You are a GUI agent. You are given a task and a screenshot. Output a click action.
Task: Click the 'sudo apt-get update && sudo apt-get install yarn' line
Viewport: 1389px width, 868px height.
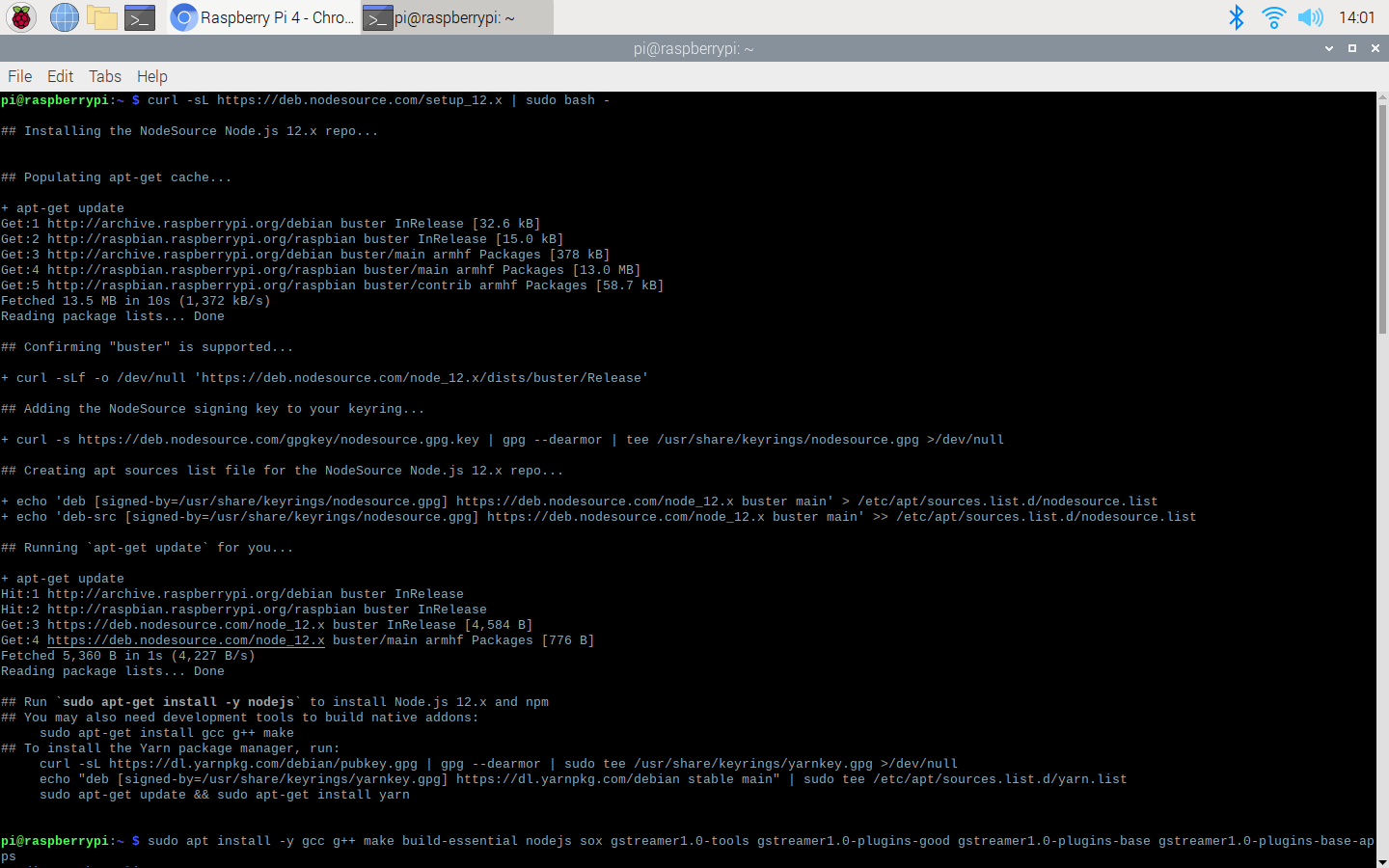point(225,795)
